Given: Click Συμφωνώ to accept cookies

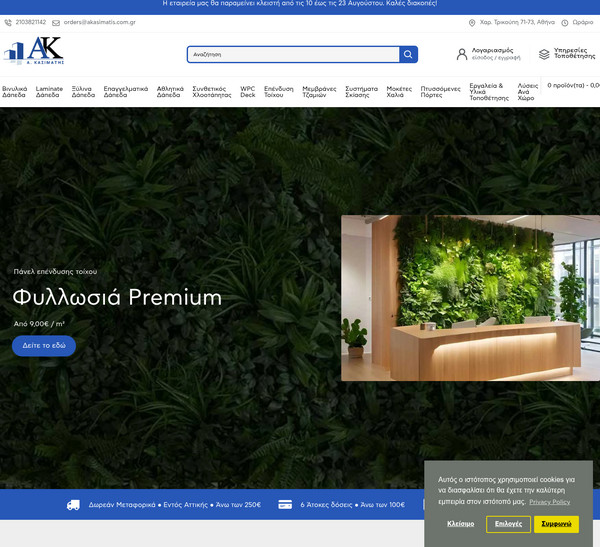Looking at the screenshot, I should tap(556, 524).
